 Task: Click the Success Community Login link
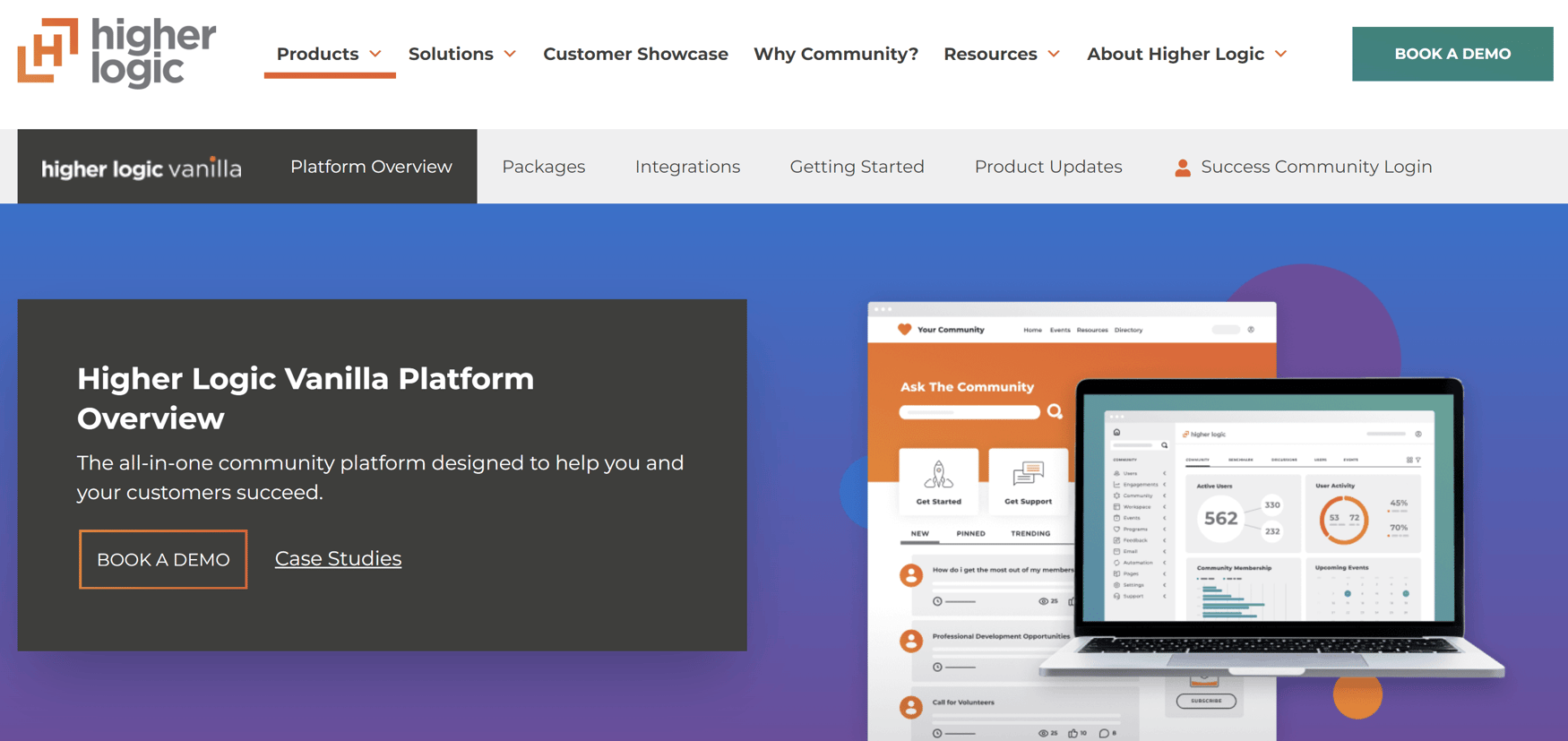click(1316, 167)
